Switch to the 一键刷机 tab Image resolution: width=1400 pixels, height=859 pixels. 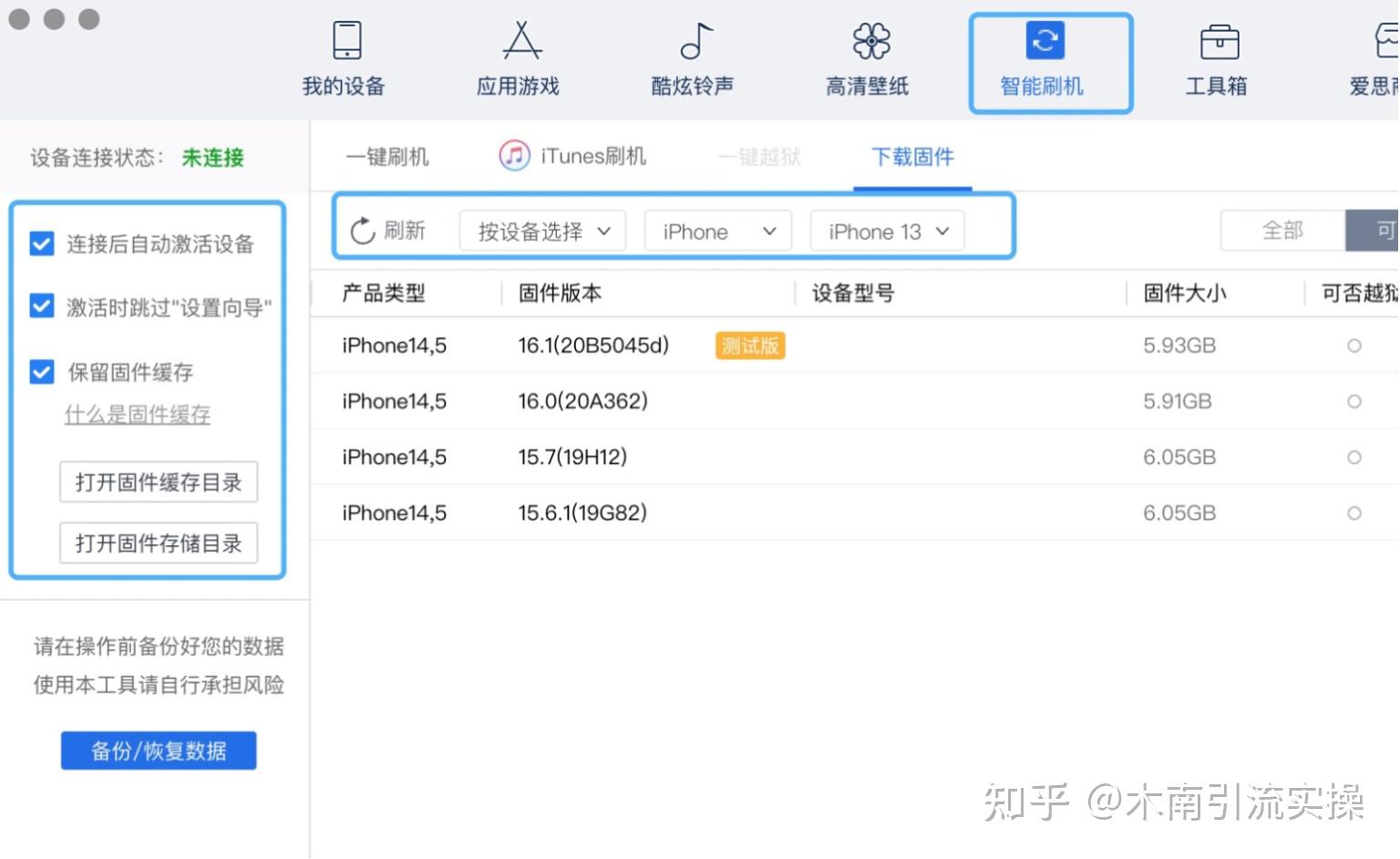tap(386, 156)
